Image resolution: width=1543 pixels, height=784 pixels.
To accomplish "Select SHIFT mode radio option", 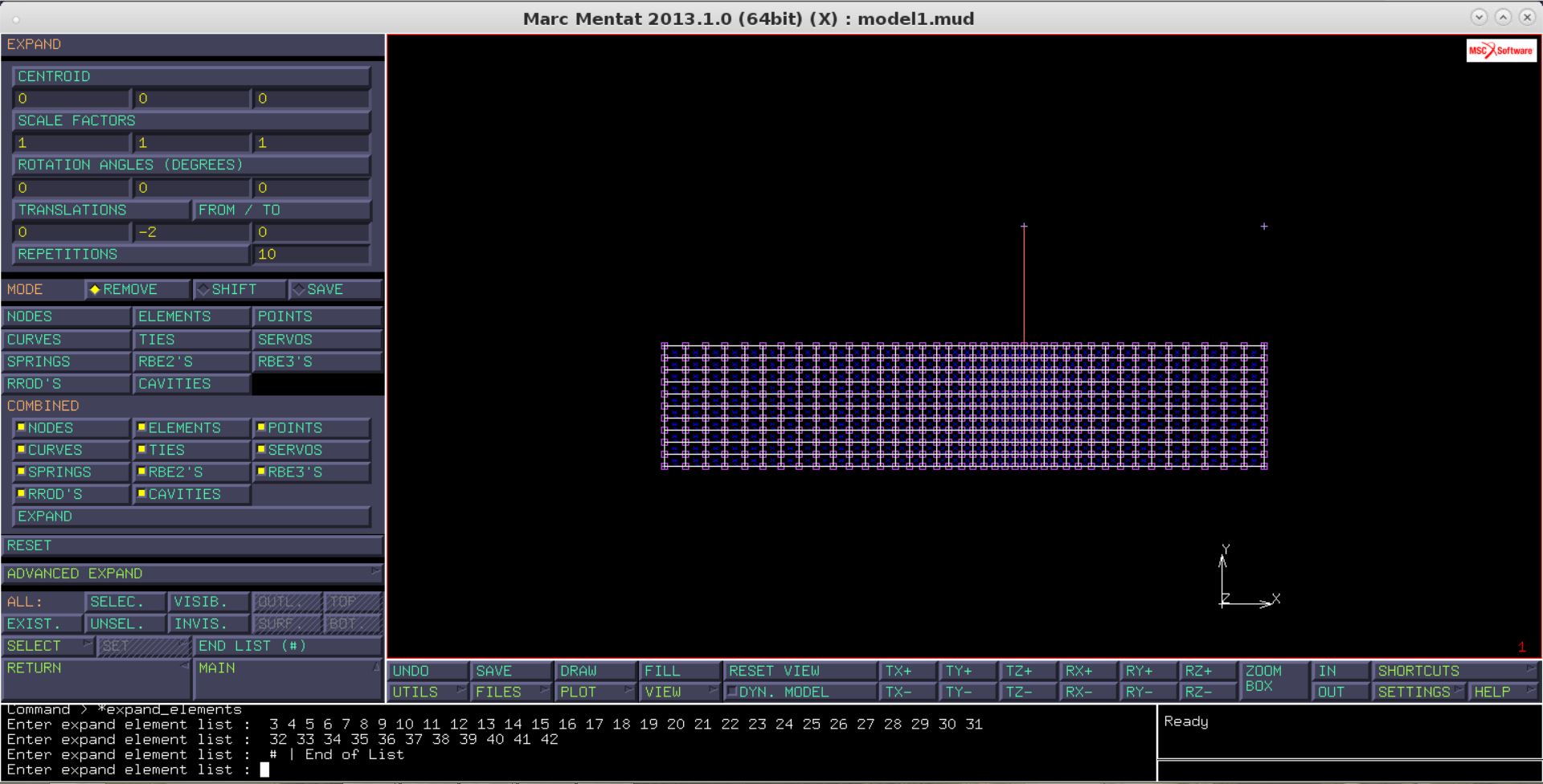I will click(x=239, y=289).
